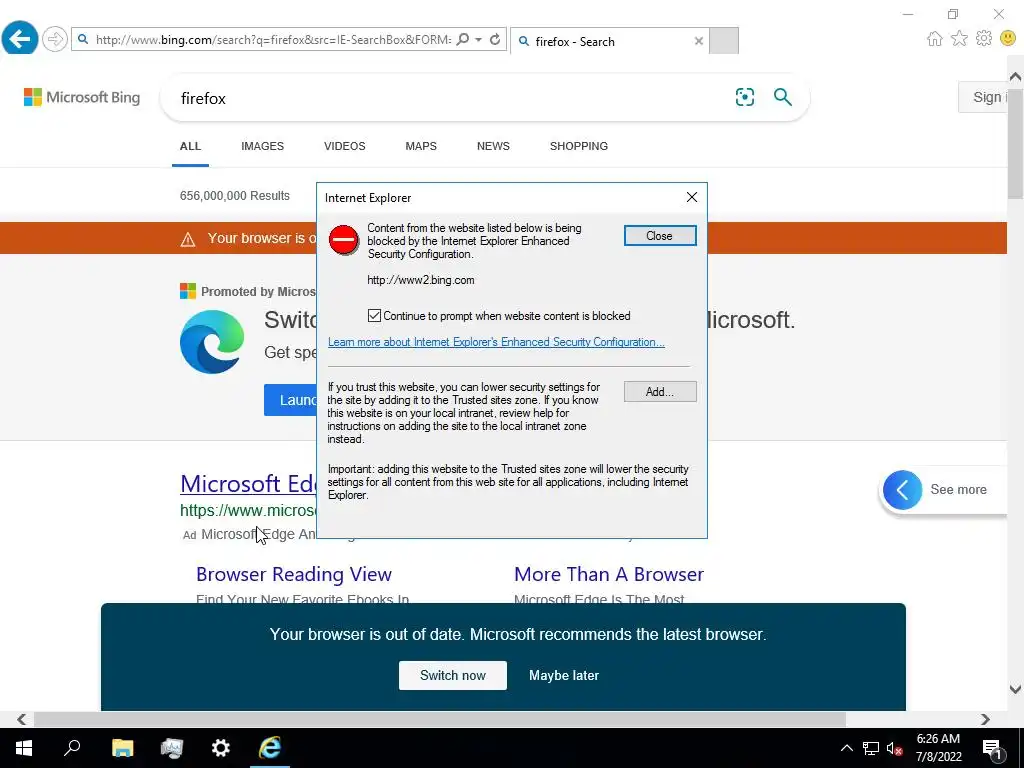This screenshot has height=768, width=1024.
Task: Click the horizontal scrollbar left arrow
Action: coord(22,719)
